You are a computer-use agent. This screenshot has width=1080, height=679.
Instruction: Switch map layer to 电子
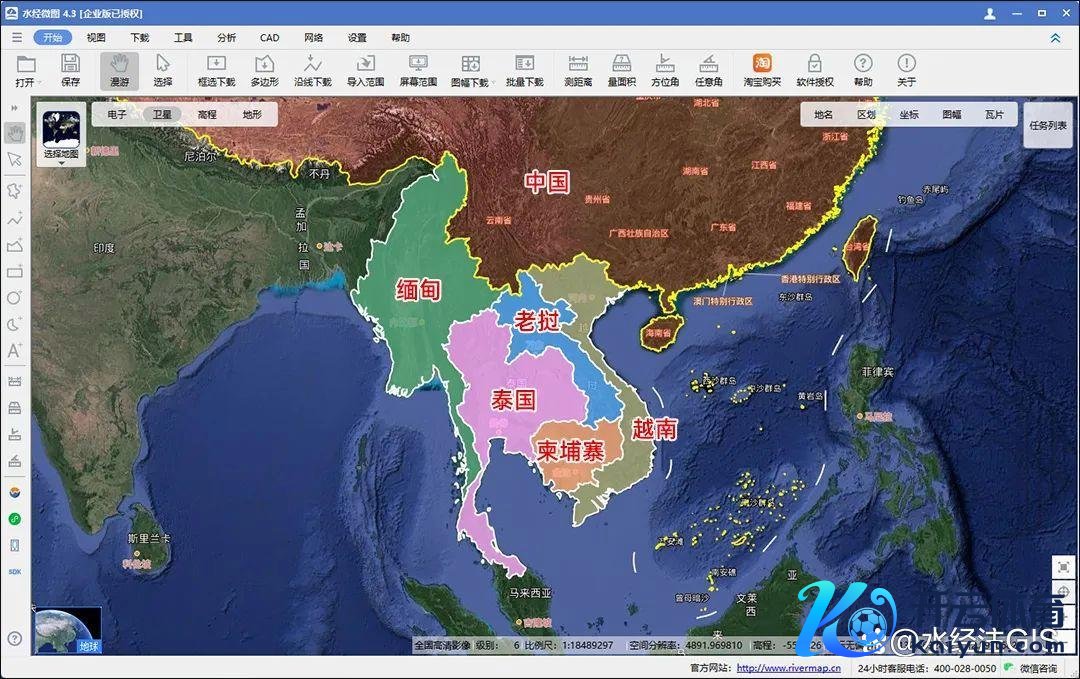pyautogui.click(x=117, y=115)
